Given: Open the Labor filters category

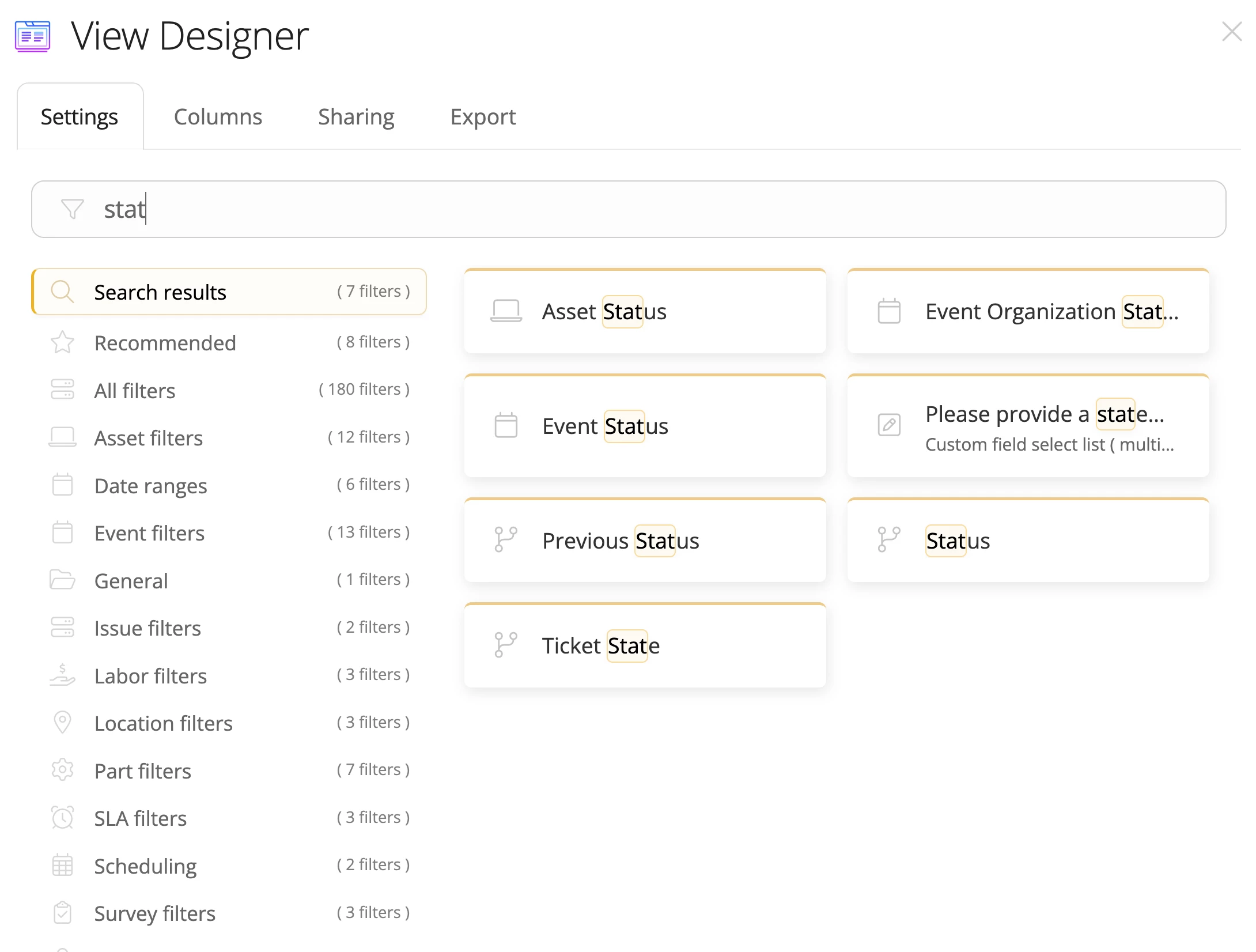Looking at the screenshot, I should (x=229, y=675).
